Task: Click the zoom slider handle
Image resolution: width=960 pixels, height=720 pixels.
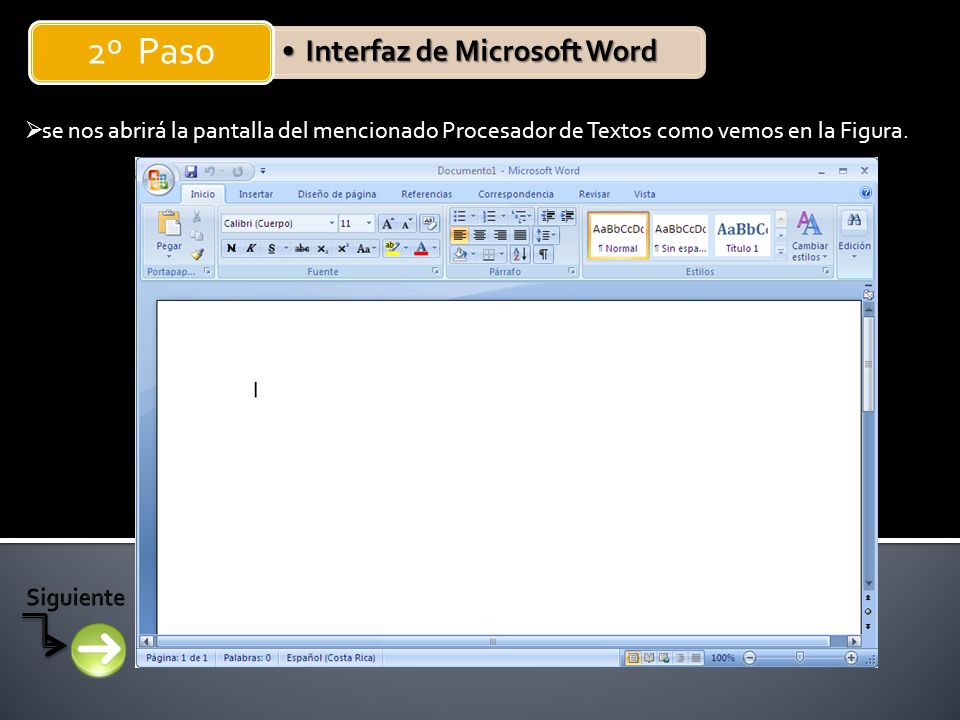Action: pos(800,658)
